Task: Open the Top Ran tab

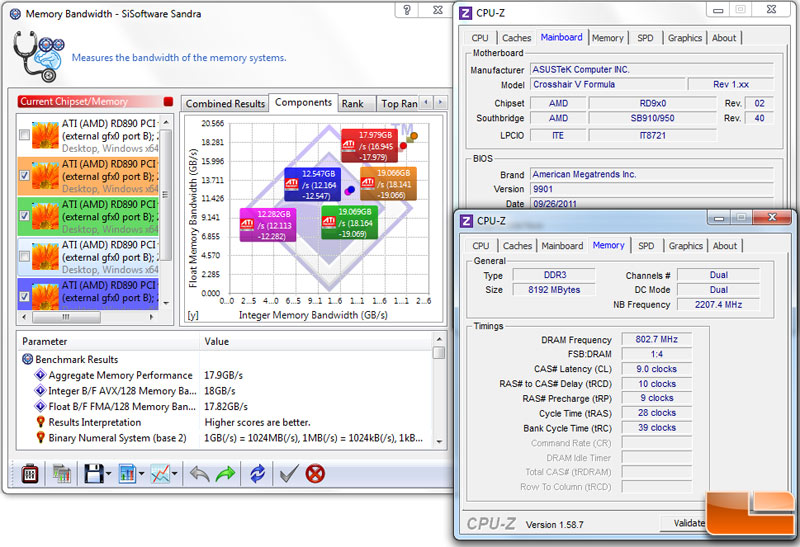Action: point(398,104)
